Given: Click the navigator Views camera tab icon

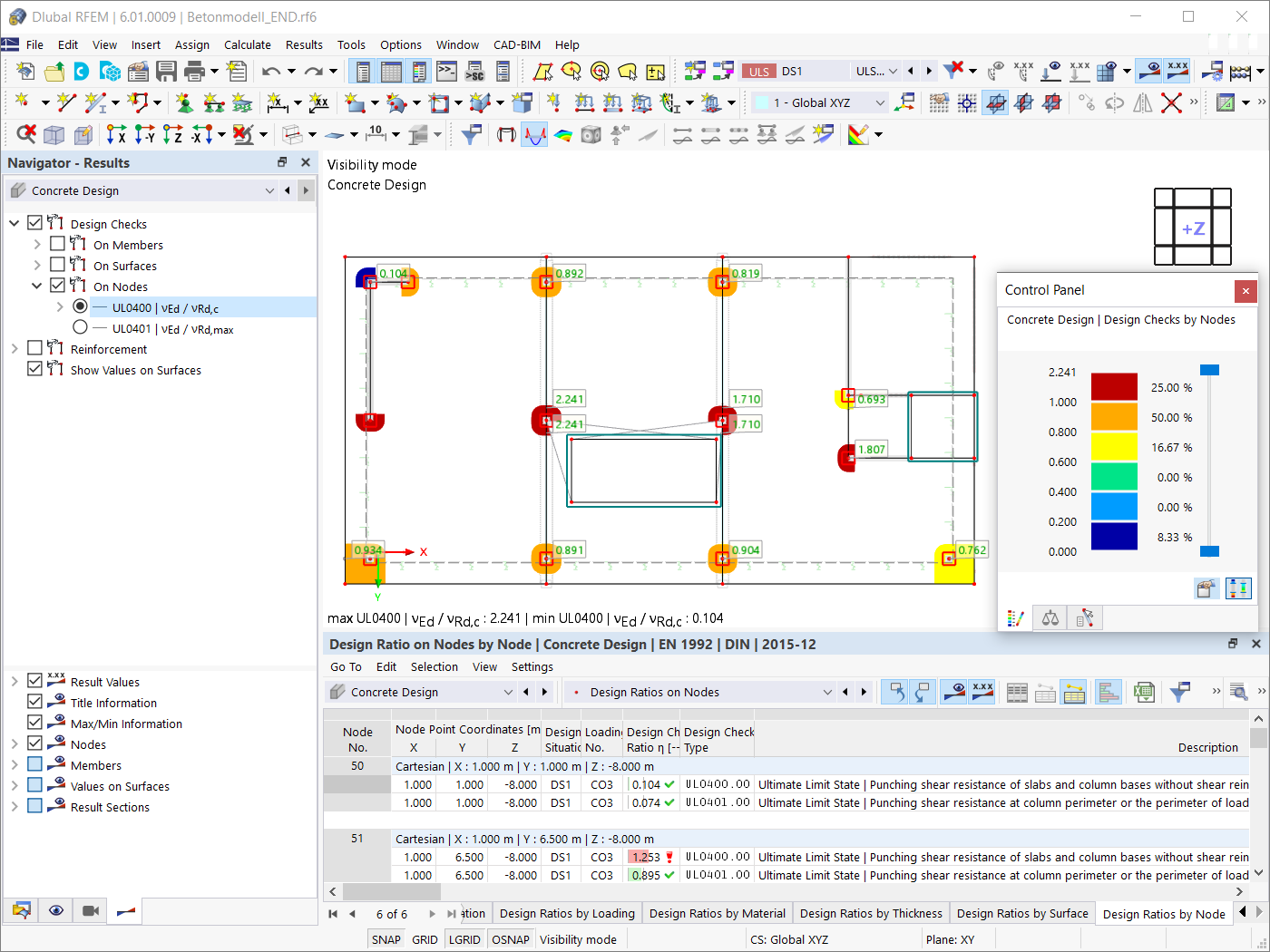Looking at the screenshot, I should (x=91, y=910).
